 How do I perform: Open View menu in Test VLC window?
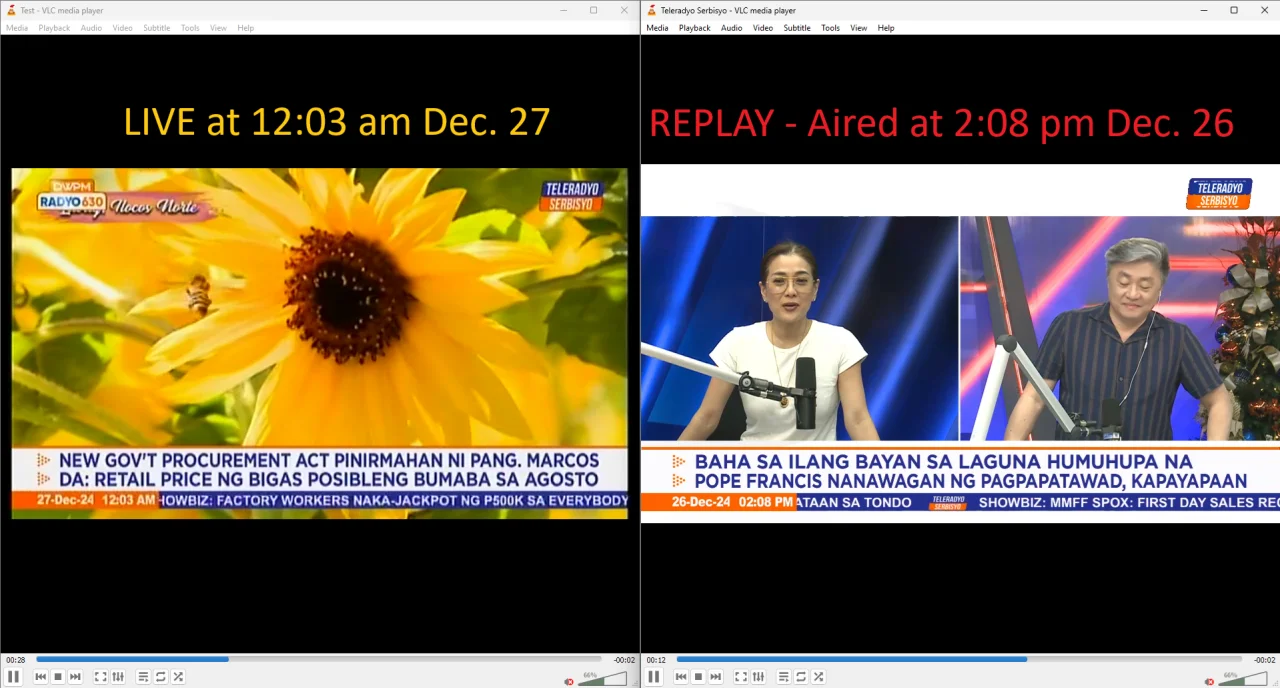(x=218, y=28)
